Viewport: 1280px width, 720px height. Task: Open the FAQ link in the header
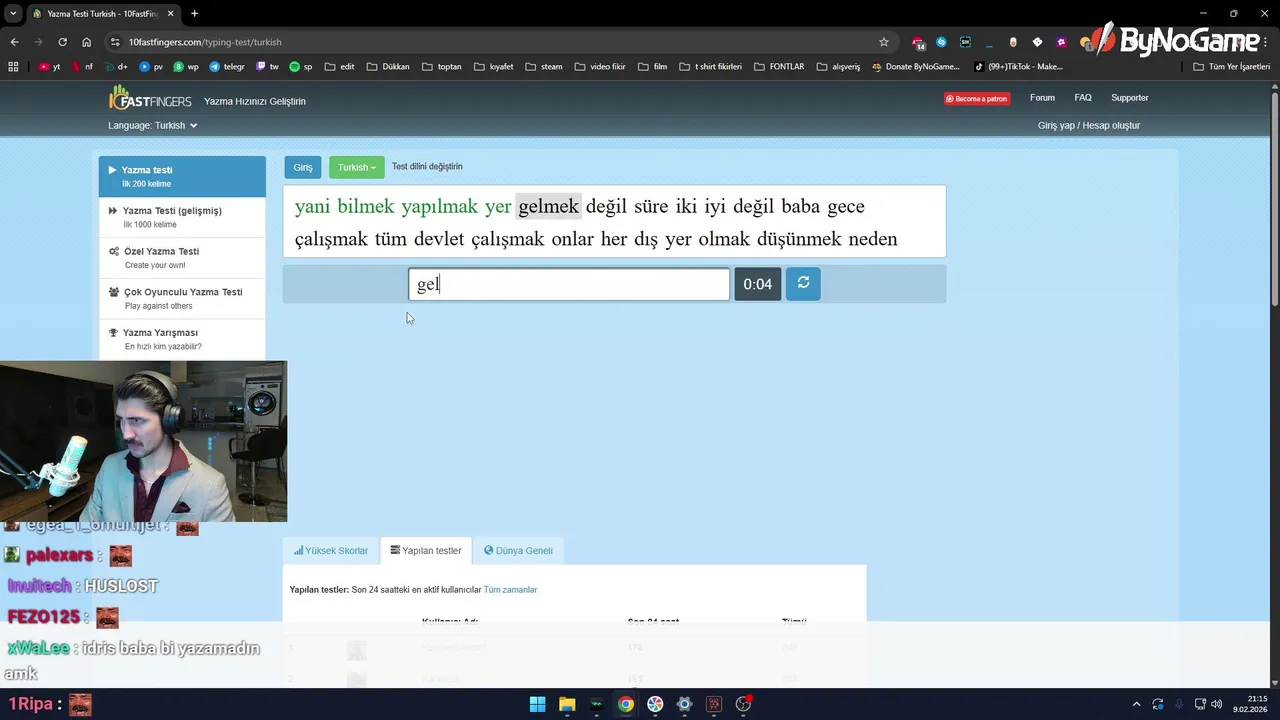click(1083, 98)
